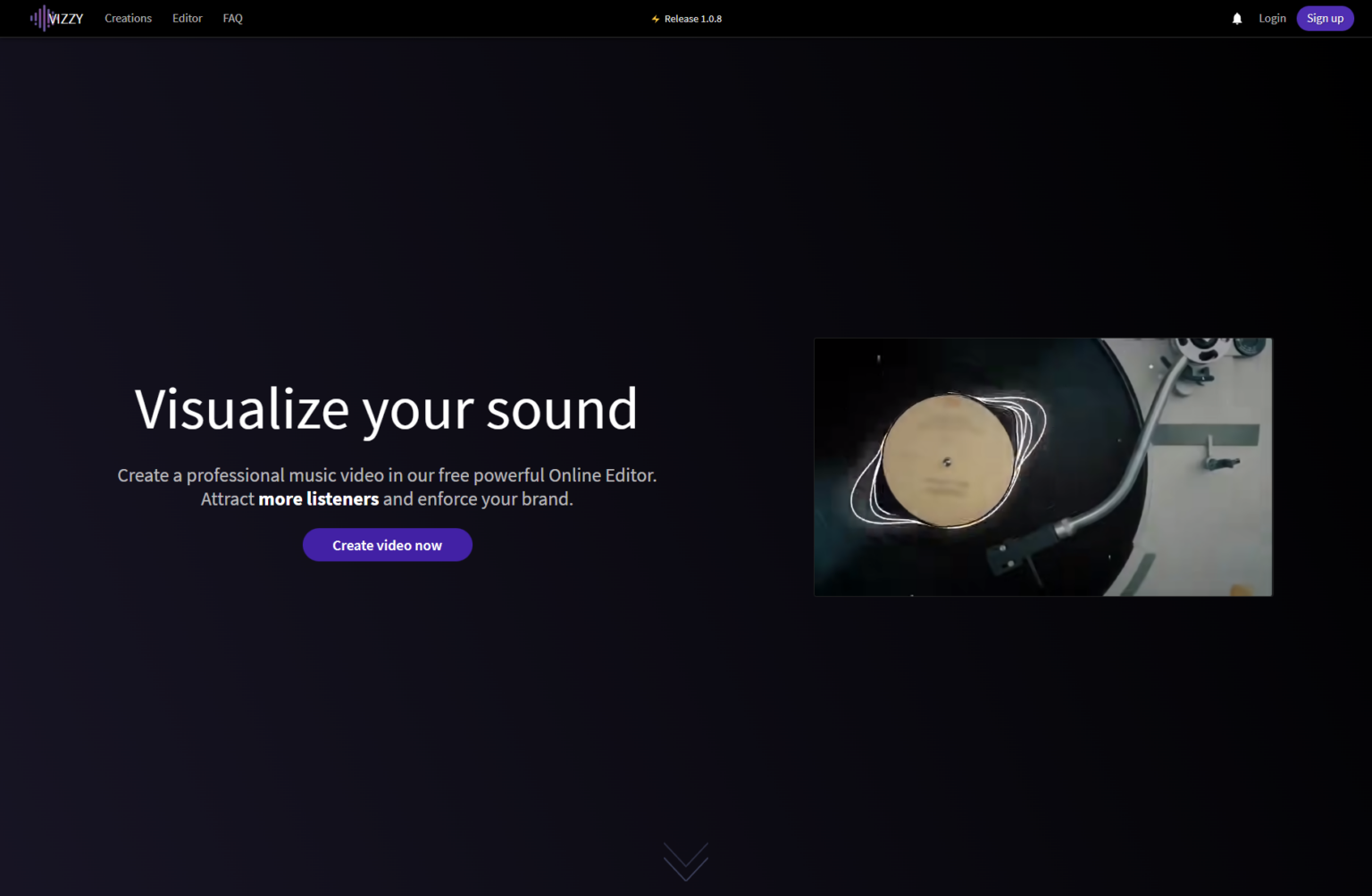Viewport: 1372px width, 896px height.
Task: Open the FAQ page
Action: (232, 18)
